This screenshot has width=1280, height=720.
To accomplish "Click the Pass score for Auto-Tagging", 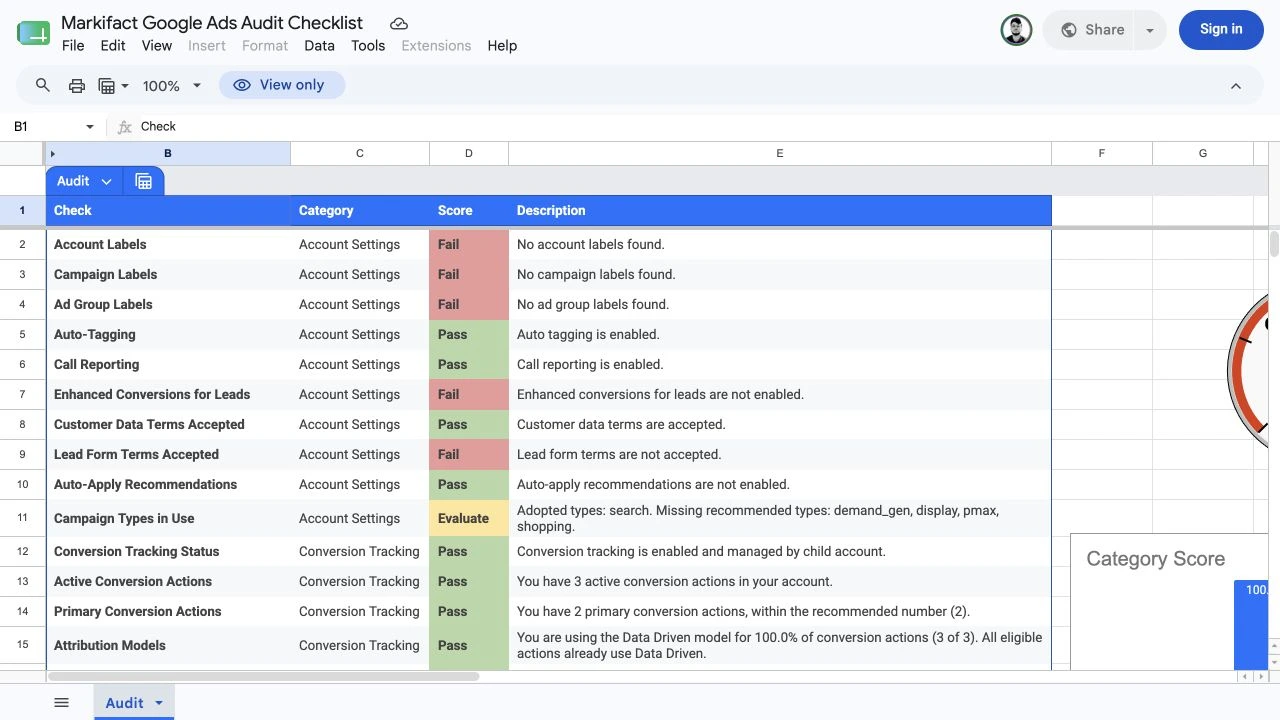I will [x=469, y=334].
